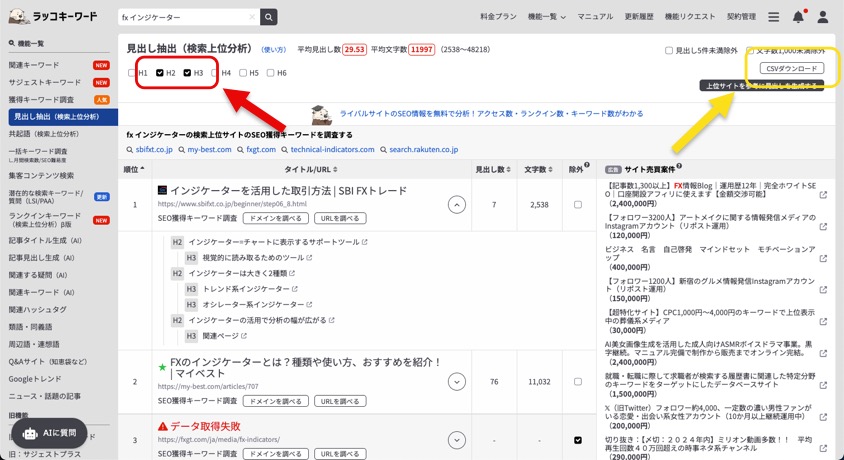Screen dimensions: 844x460
Task: Open 料金プラン in top menu
Action: click(499, 17)
